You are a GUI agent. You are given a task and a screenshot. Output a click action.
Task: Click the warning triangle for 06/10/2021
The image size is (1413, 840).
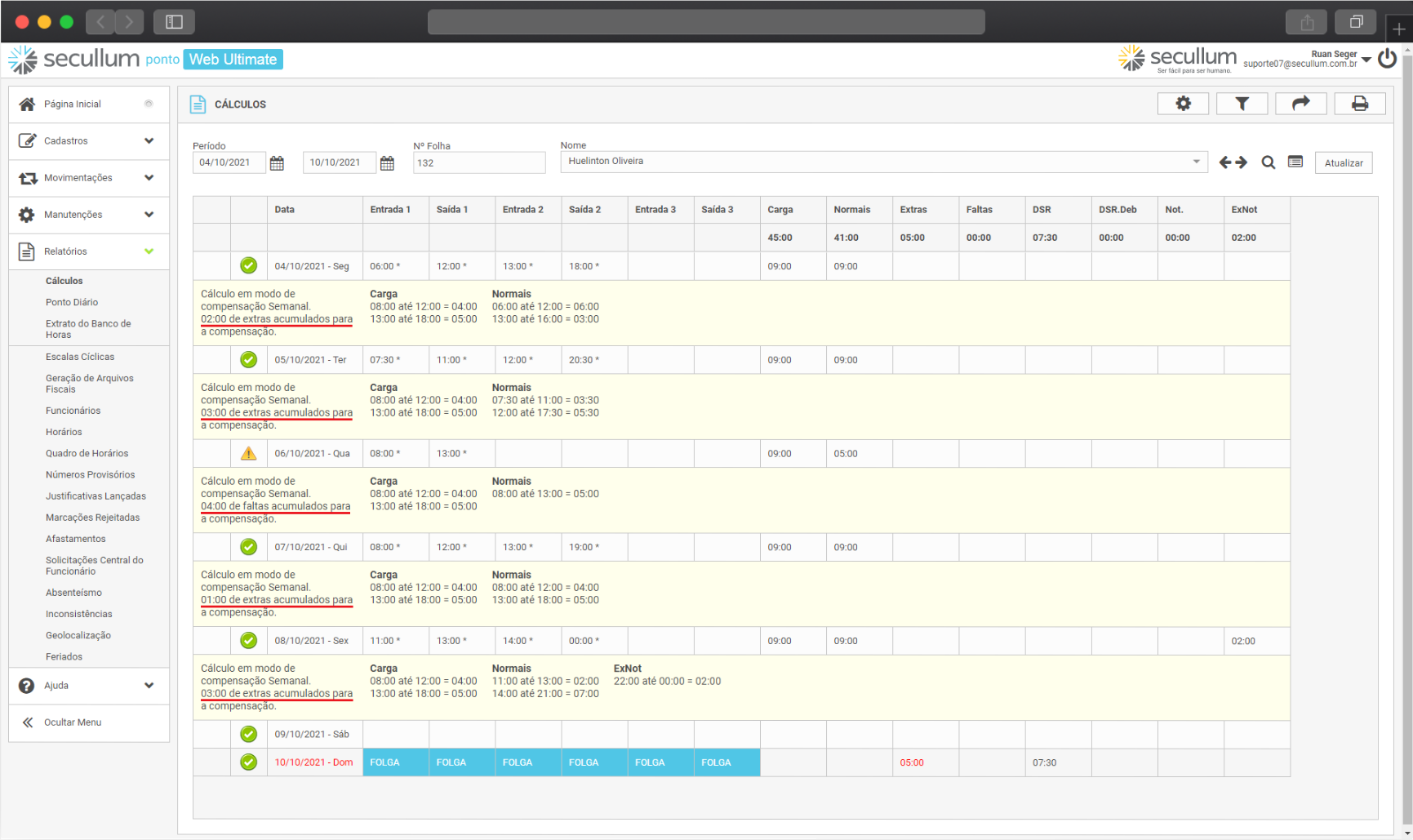[x=249, y=454]
